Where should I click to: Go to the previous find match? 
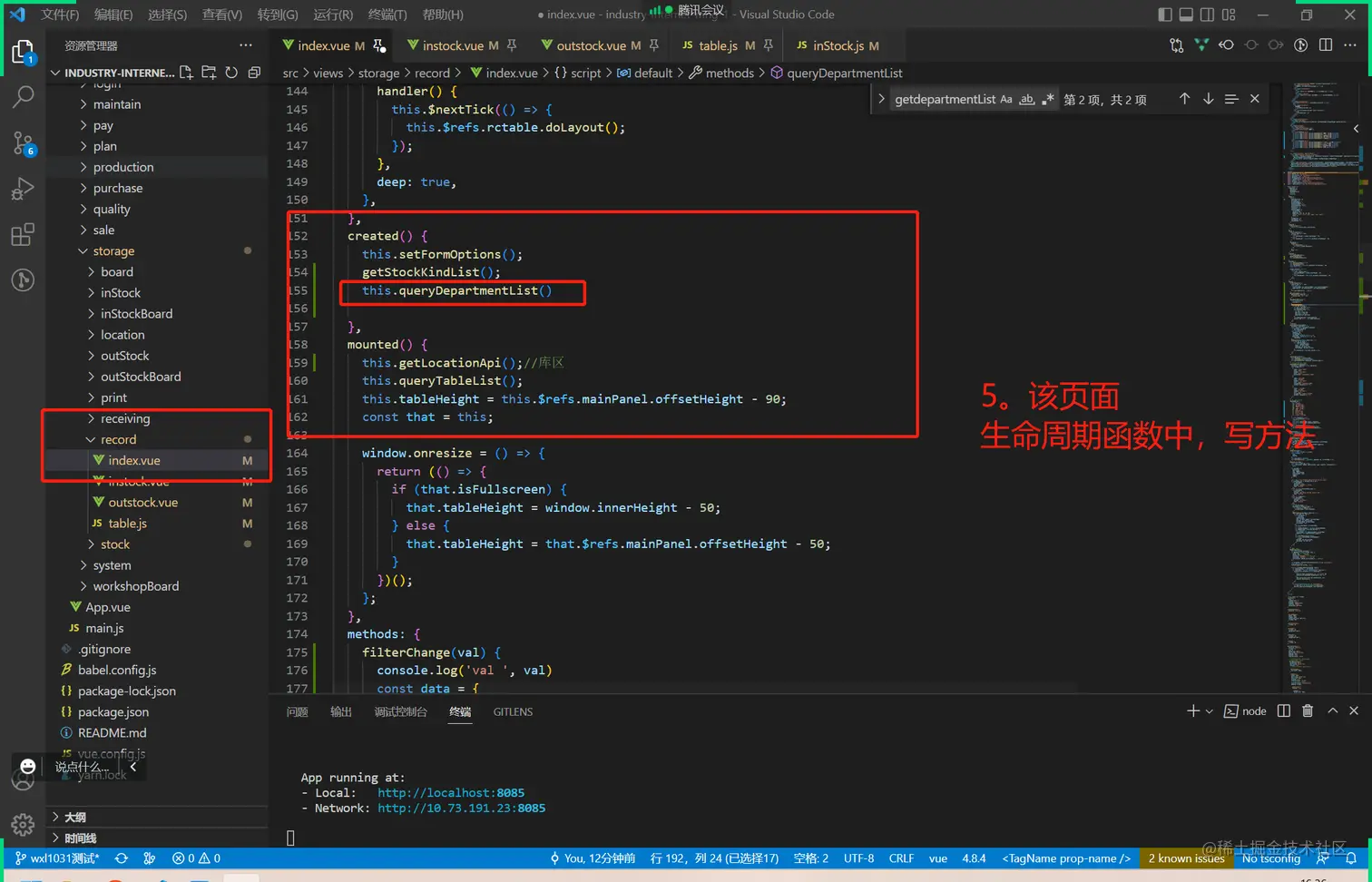(x=1184, y=99)
